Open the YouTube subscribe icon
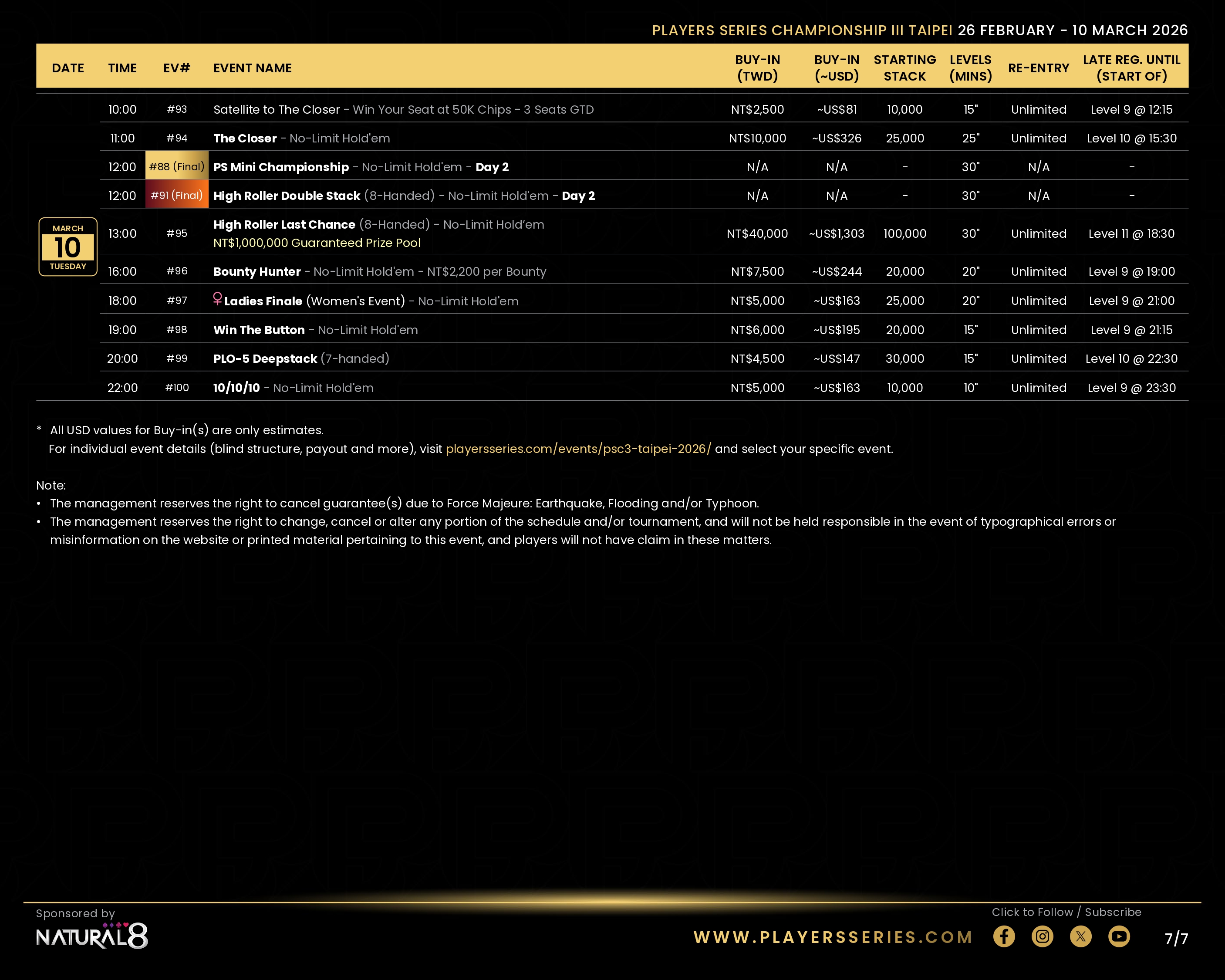The image size is (1225, 980). pos(1119,936)
